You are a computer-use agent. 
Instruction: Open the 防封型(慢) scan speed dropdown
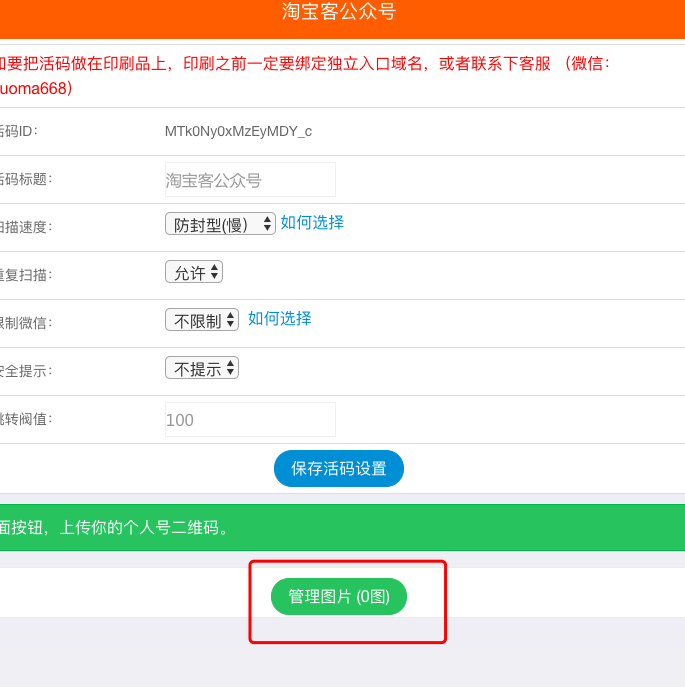[220, 224]
